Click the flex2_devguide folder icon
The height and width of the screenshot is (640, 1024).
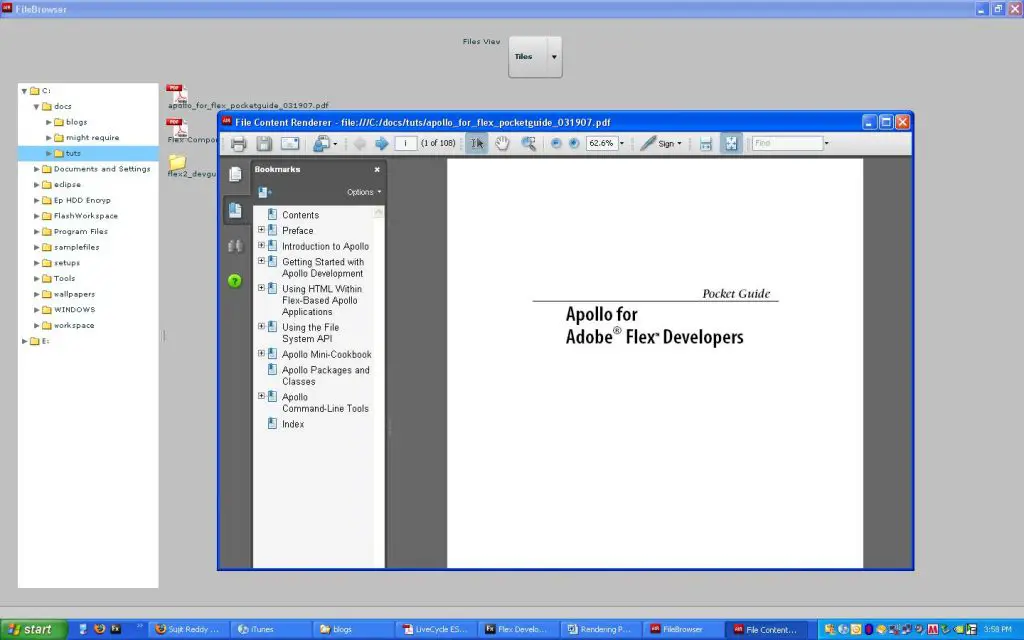(x=177, y=161)
